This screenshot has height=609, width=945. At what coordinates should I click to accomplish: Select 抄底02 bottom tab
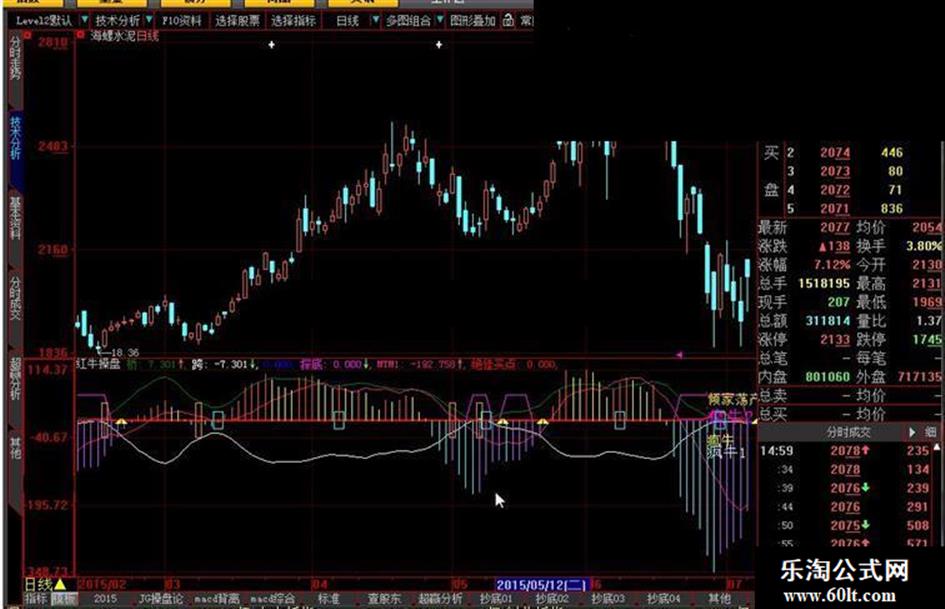pos(551,599)
